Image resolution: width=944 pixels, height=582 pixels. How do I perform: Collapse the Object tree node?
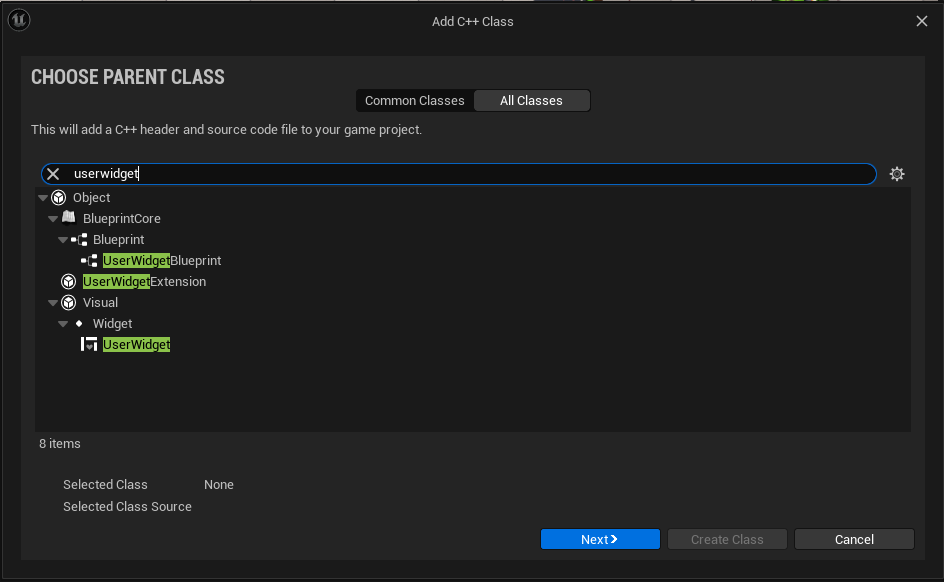pos(43,197)
